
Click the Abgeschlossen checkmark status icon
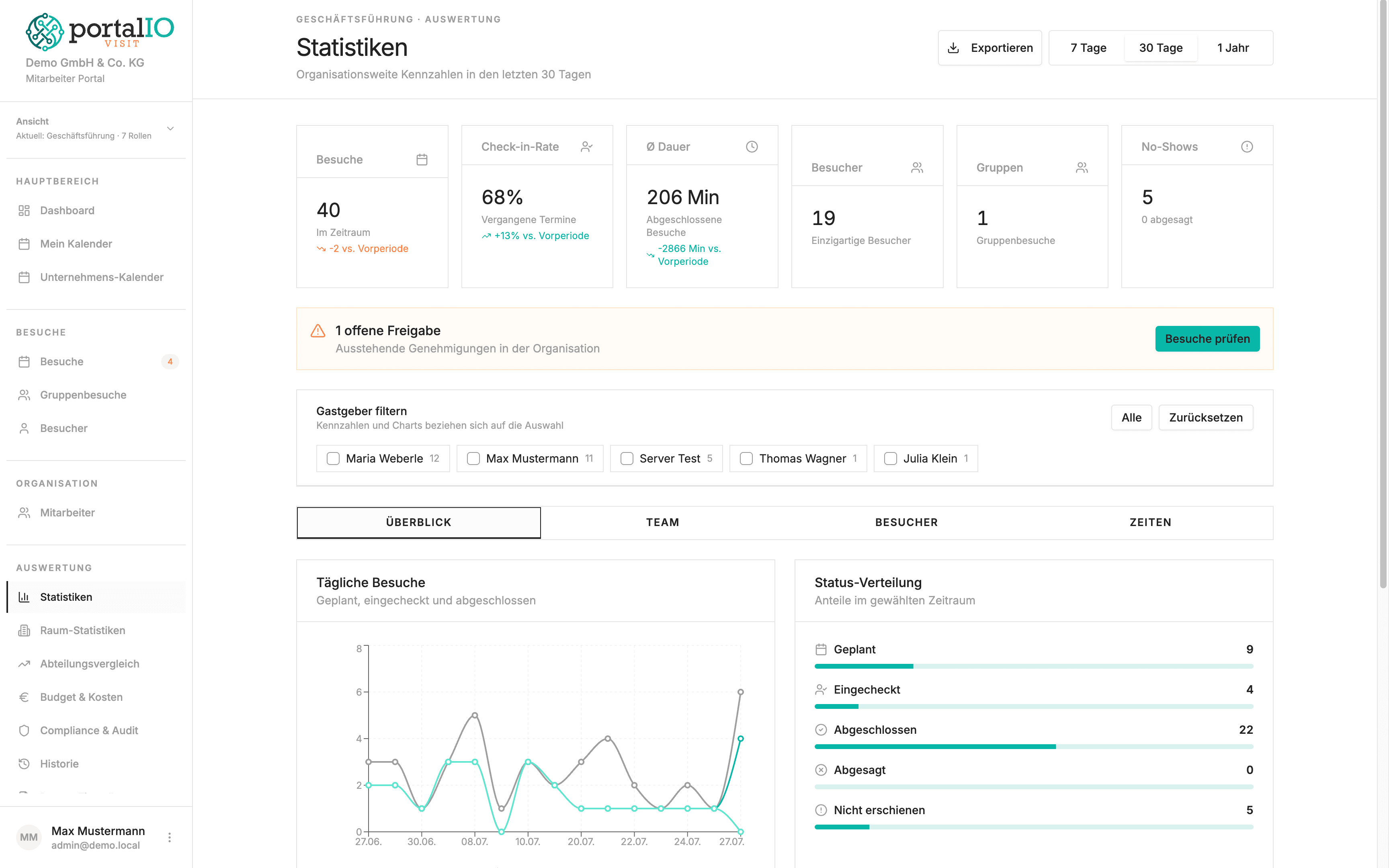(822, 730)
